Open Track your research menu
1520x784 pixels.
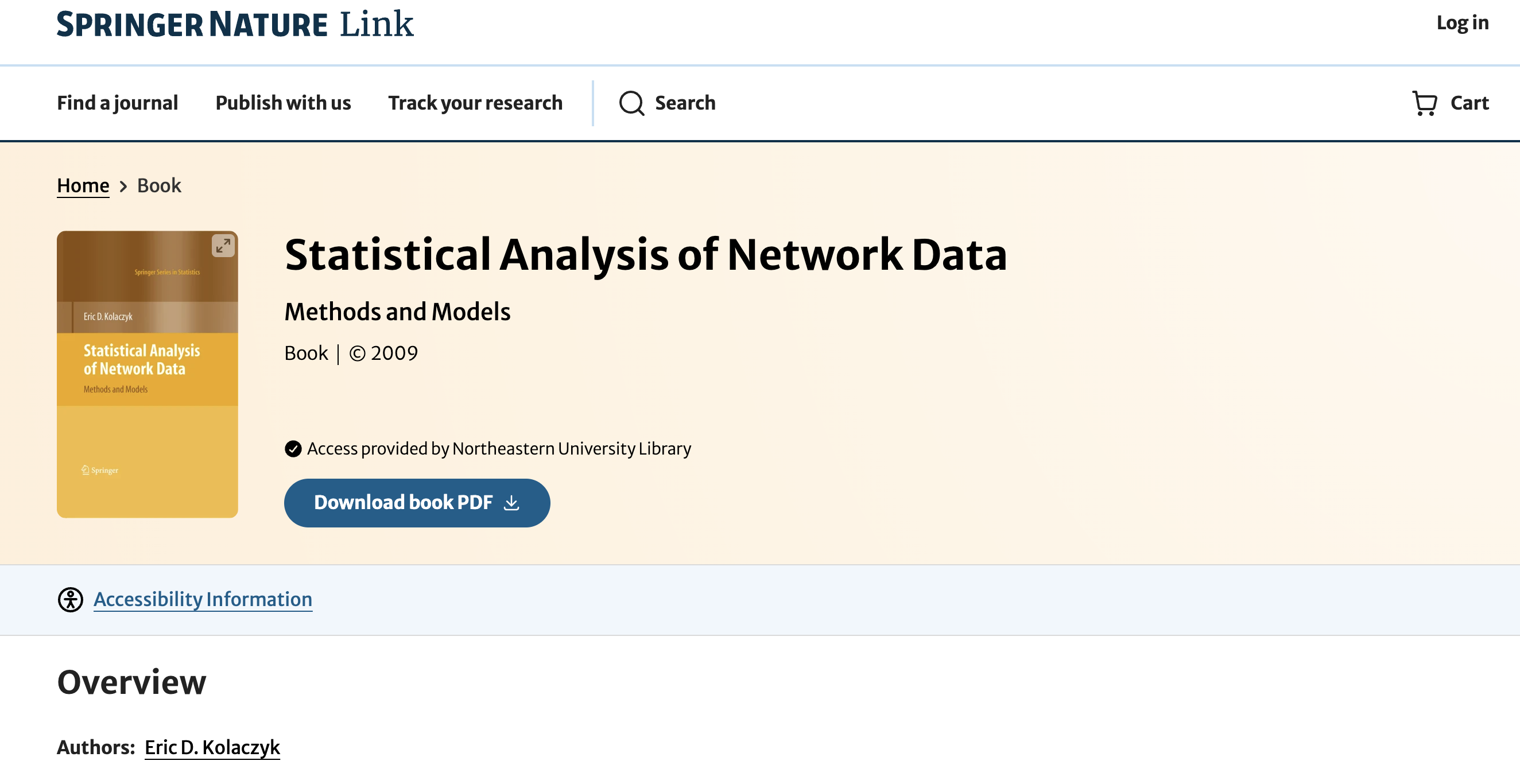tap(475, 103)
